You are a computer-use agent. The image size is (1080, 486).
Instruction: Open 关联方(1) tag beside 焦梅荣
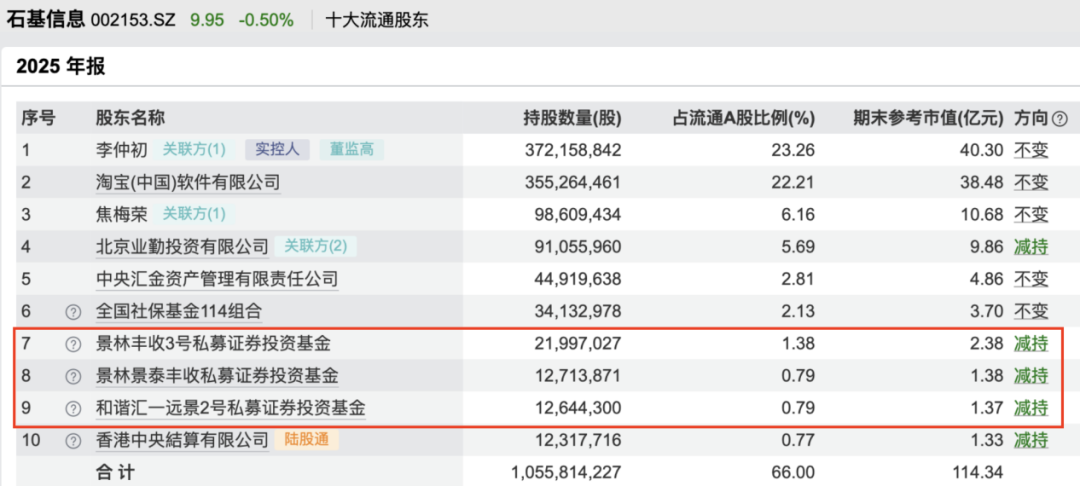tap(194, 214)
